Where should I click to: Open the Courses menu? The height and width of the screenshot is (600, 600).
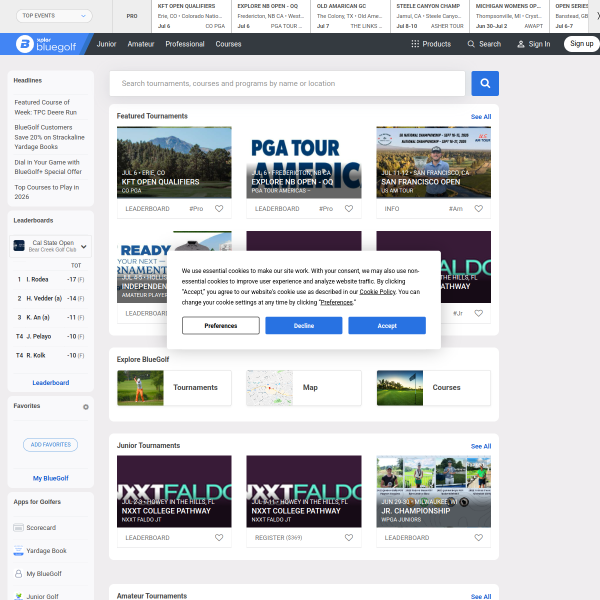[x=228, y=44]
